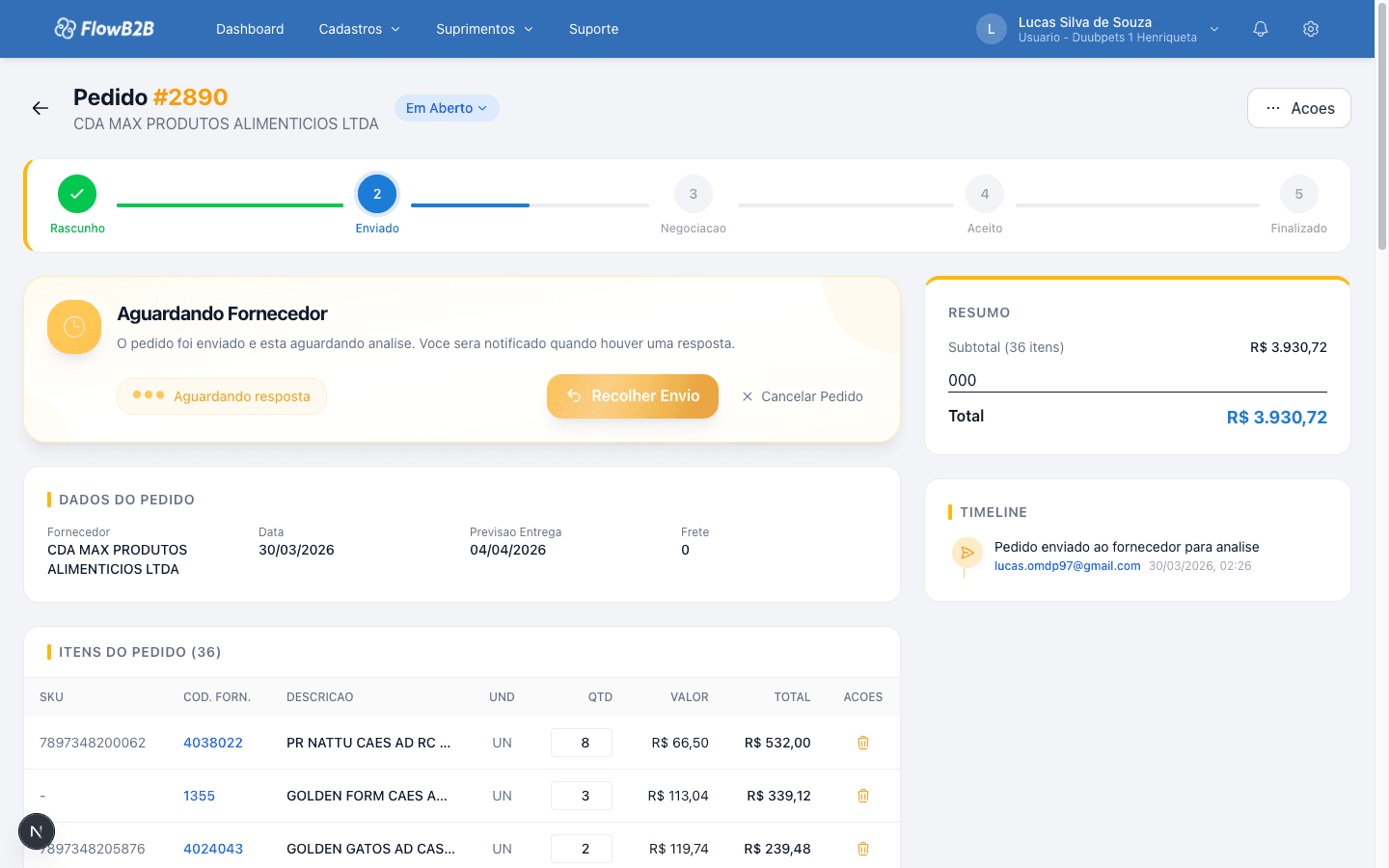Go back with the left arrow
This screenshot has width=1389, height=868.
click(41, 108)
